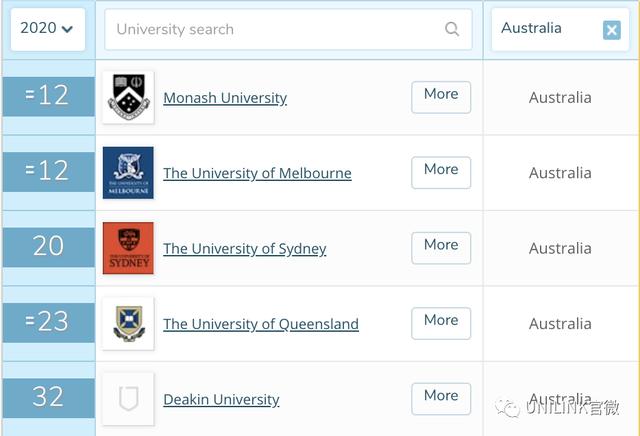Focus the University search field

click(288, 29)
